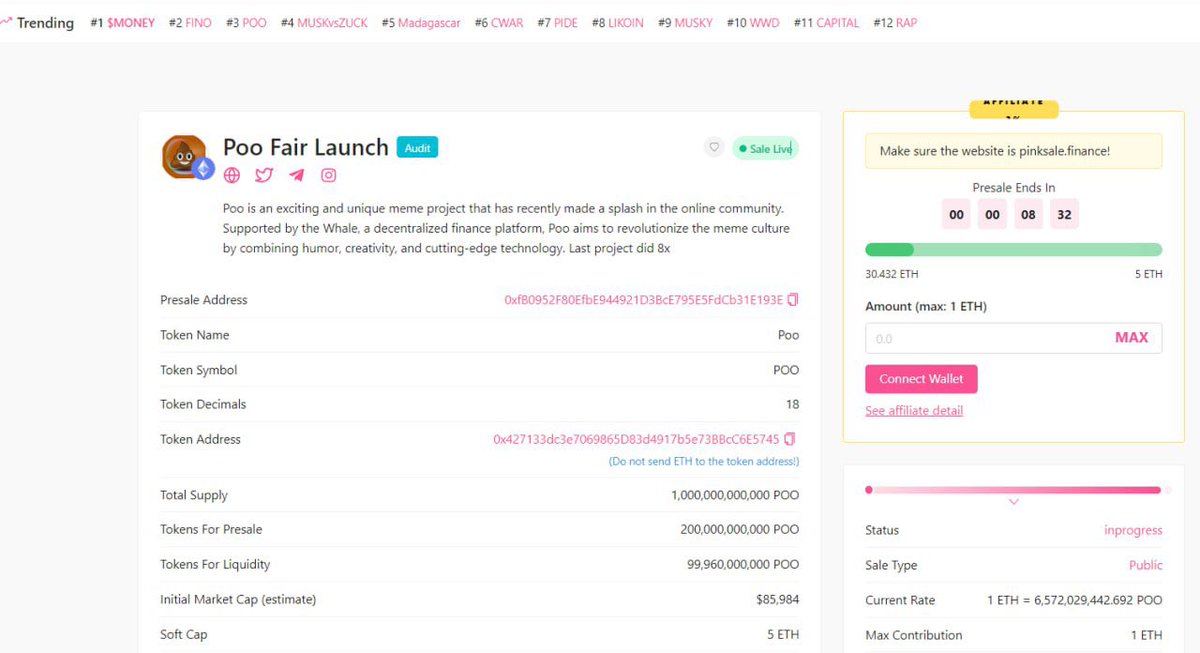Click the heart favorite icon
This screenshot has width=1200, height=653.
[x=714, y=148]
